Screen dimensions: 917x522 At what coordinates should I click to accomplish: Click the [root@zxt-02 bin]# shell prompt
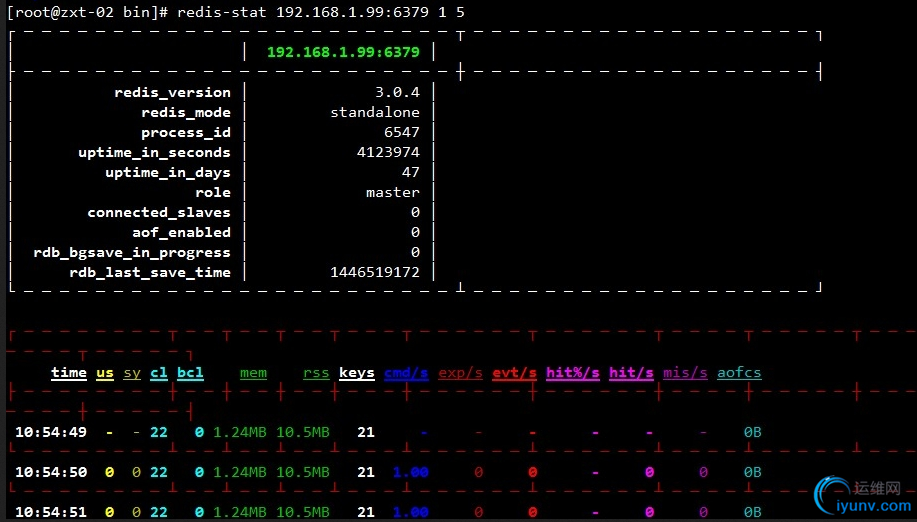[88, 12]
